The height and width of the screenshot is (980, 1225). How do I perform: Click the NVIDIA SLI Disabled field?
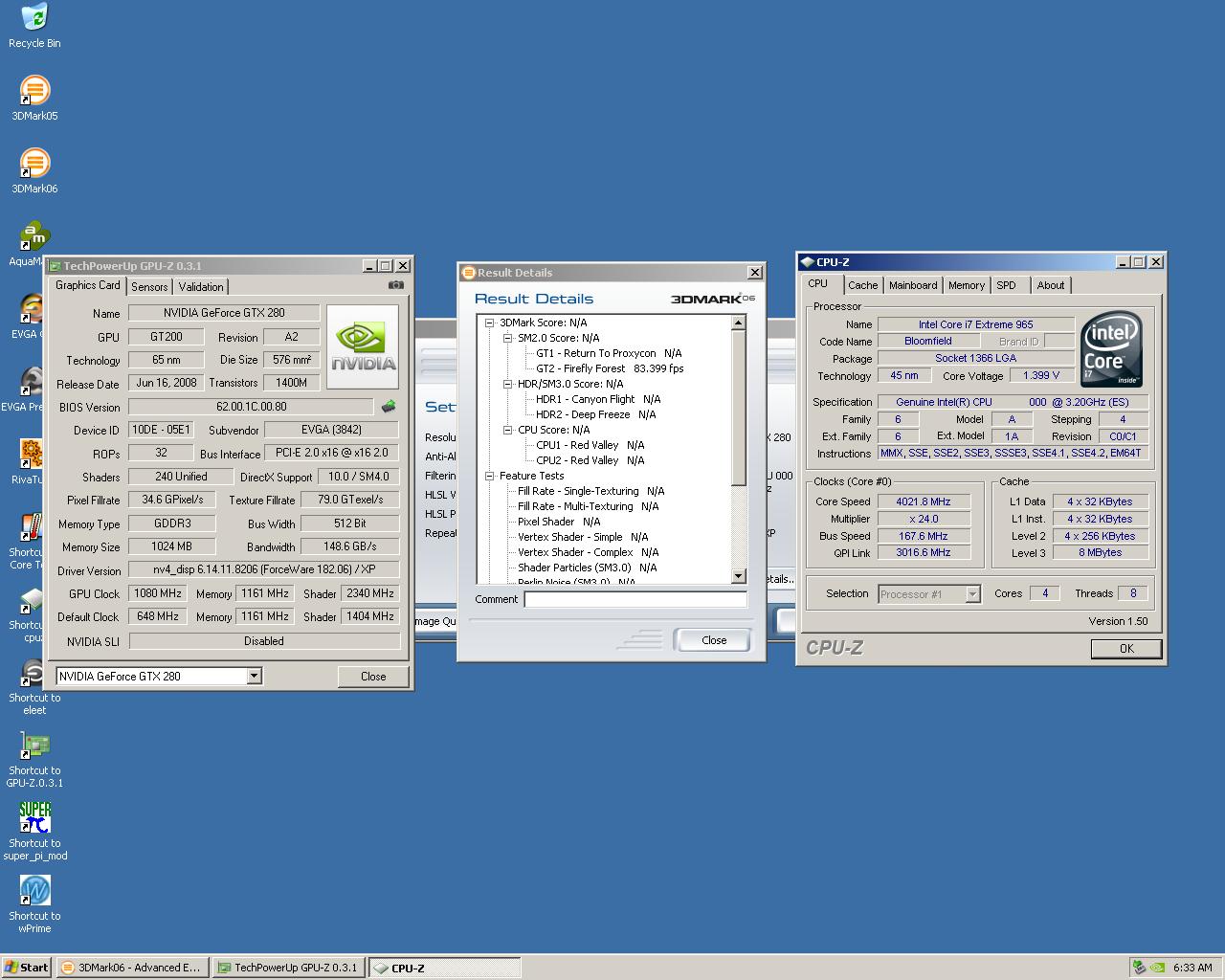click(x=264, y=641)
